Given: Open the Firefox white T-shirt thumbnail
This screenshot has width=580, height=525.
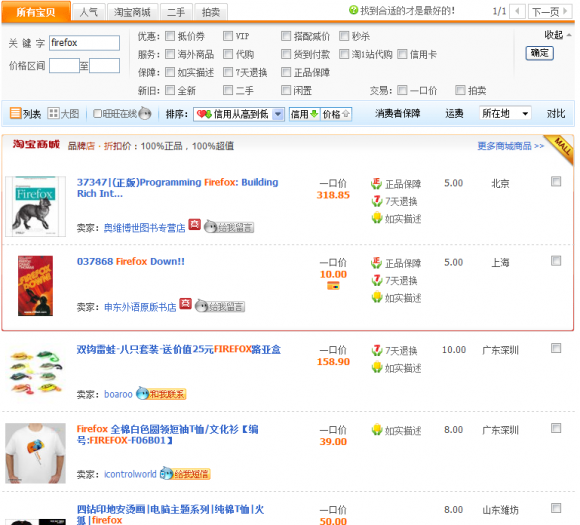Looking at the screenshot, I should point(36,453).
